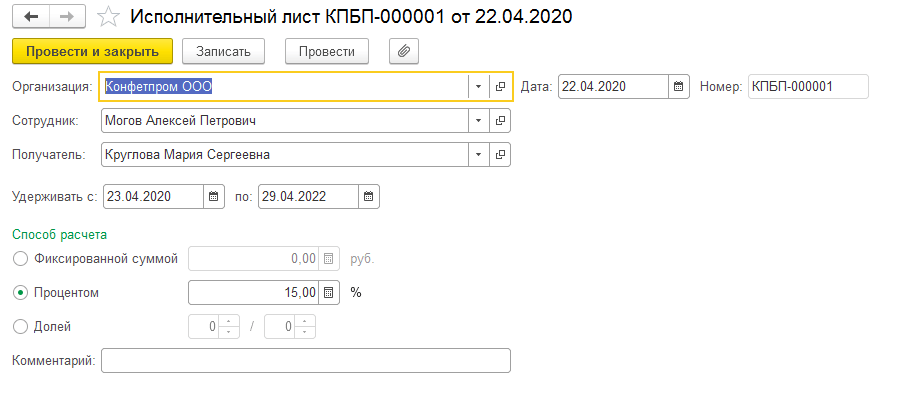This screenshot has height=394, width=902.
Task: Open calendar for the по end date
Action: click(x=369, y=197)
